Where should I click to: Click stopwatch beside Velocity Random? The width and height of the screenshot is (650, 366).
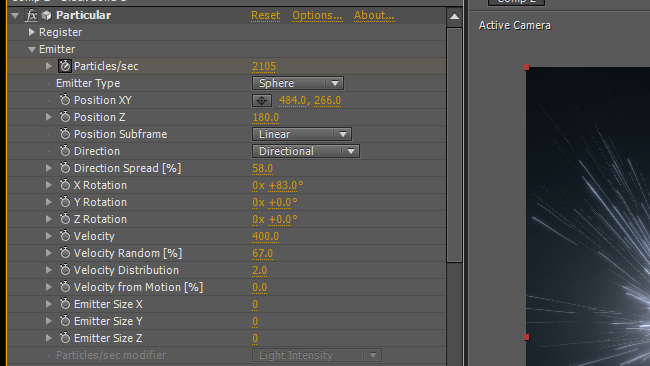[65, 253]
